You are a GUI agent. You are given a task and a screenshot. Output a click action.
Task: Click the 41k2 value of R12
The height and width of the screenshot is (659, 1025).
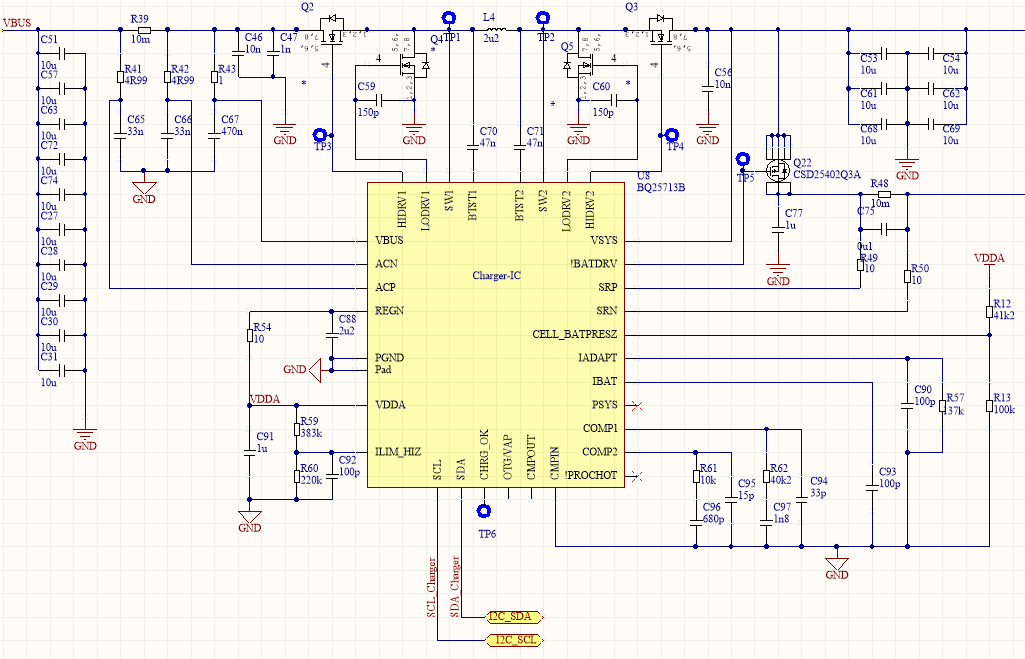(1004, 315)
